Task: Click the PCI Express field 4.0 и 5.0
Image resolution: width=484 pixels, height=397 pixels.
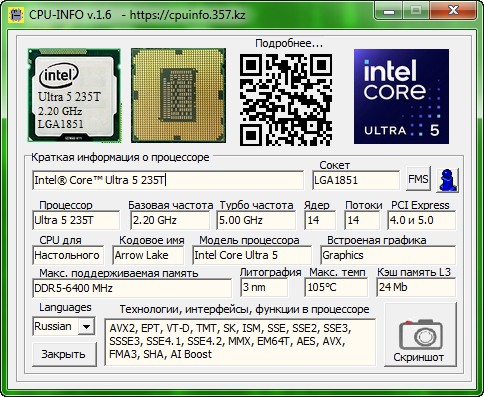Action: tap(421, 220)
